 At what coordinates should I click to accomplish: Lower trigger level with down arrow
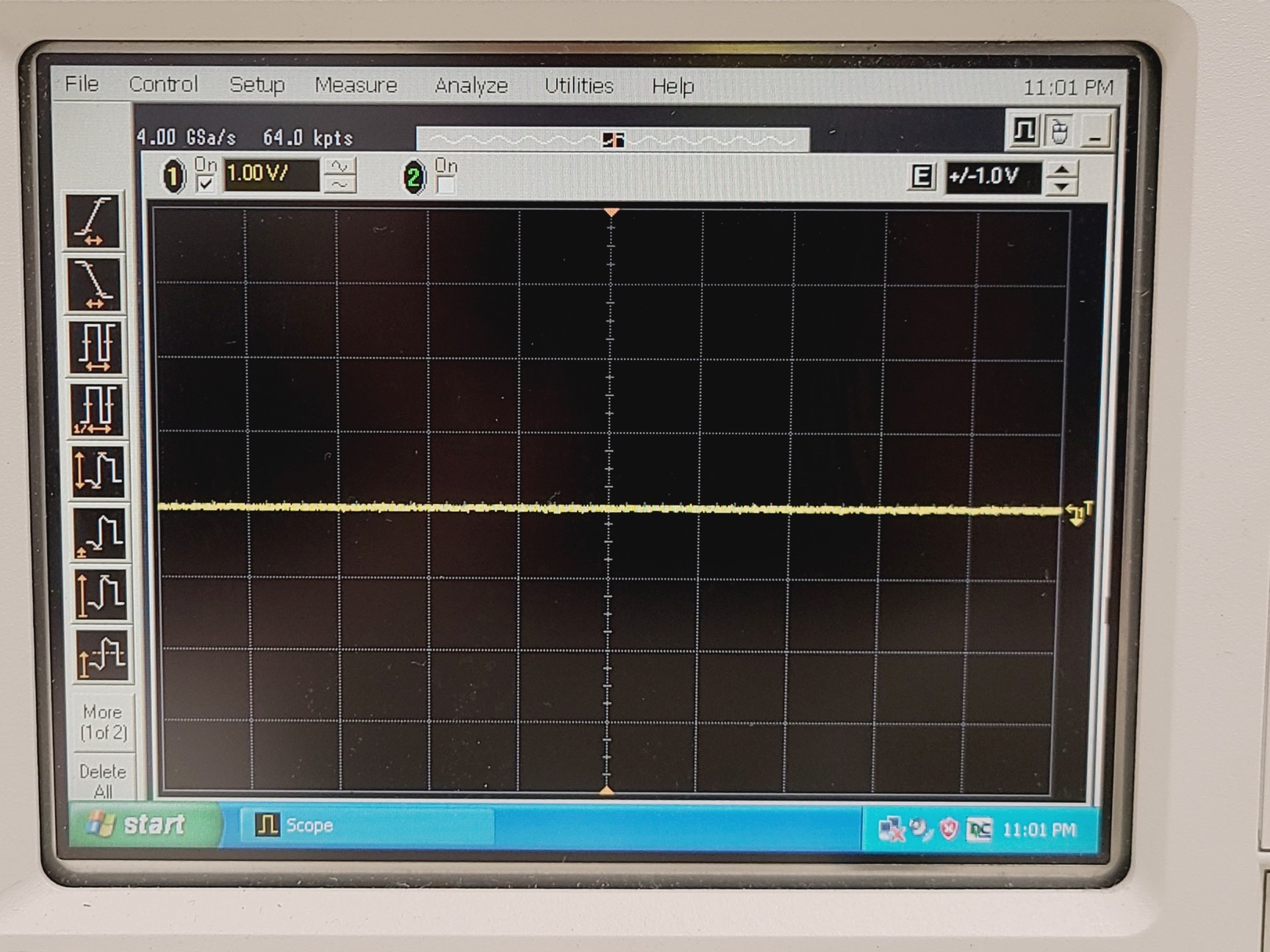[1061, 187]
